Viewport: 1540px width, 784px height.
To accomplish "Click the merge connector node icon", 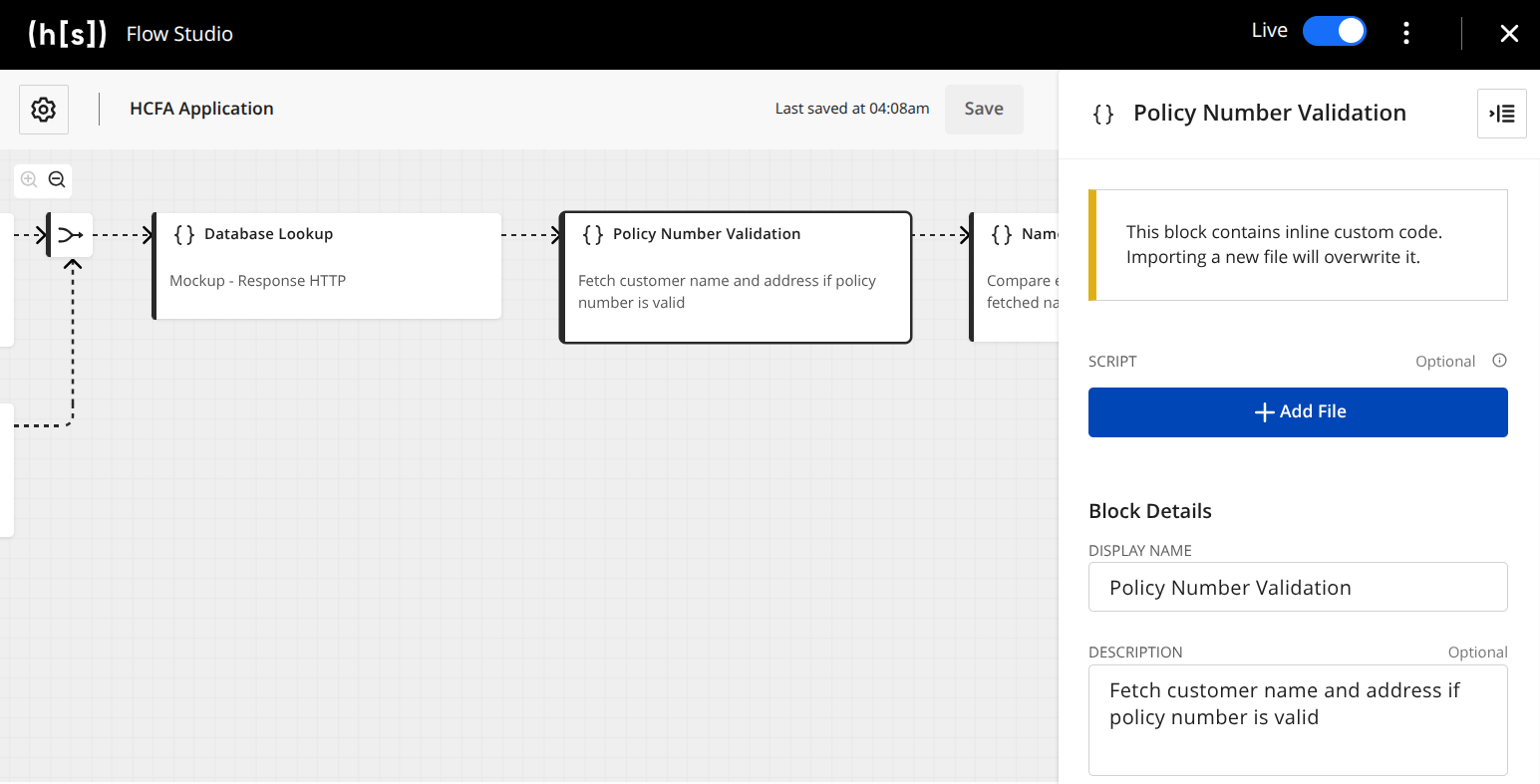I will (x=71, y=235).
